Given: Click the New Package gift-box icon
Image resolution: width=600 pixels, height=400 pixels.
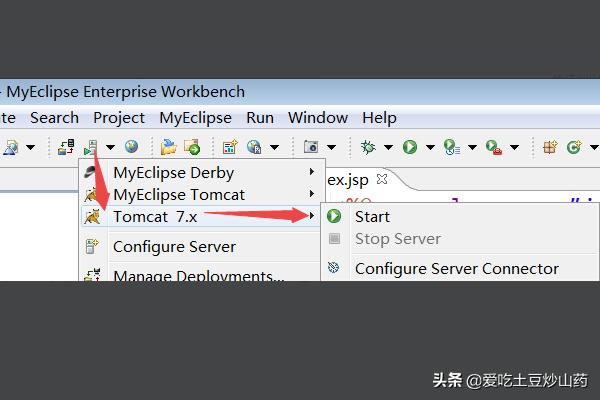Looking at the screenshot, I should pos(549,147).
